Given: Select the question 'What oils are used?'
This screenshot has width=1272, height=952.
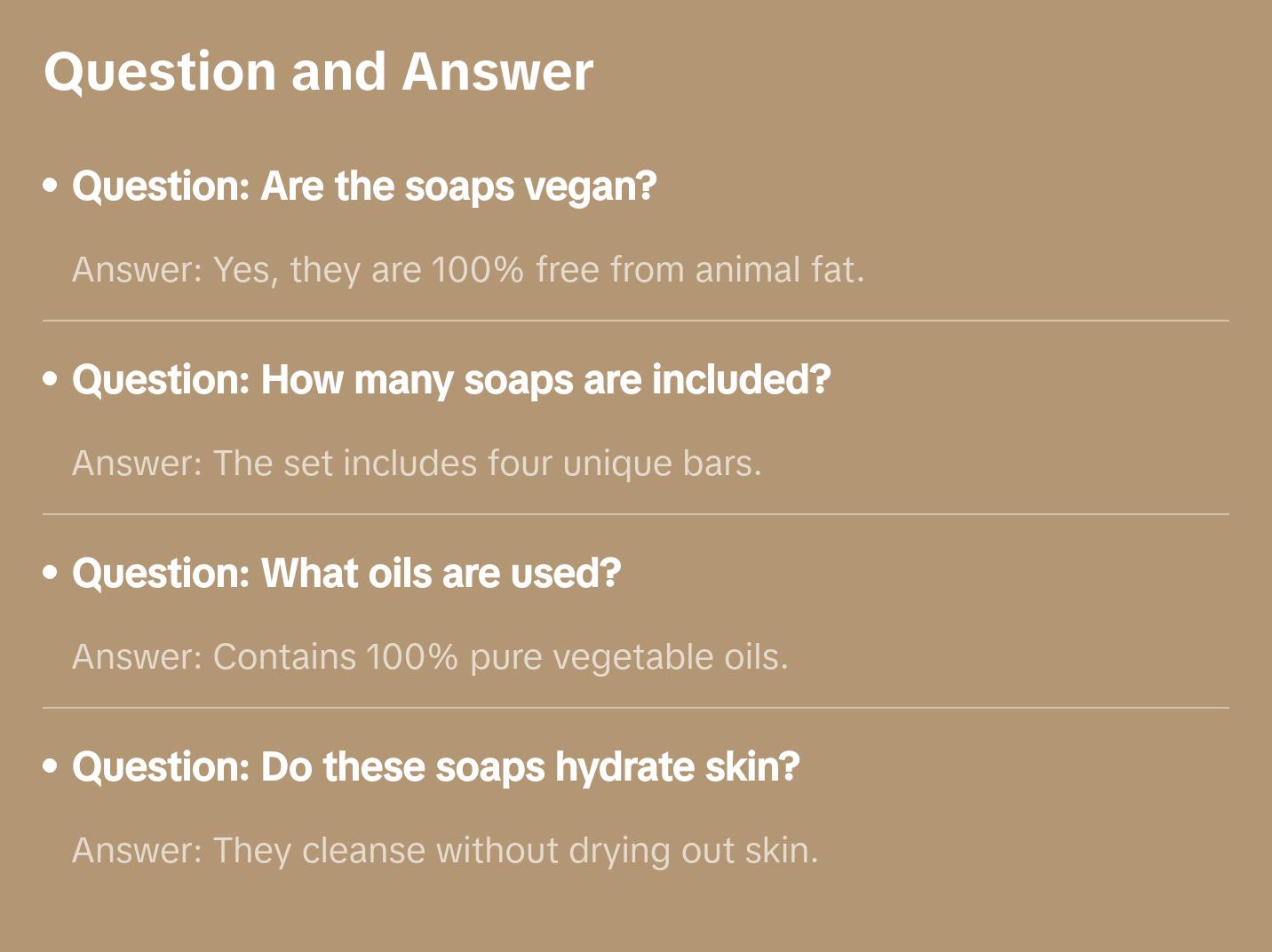Looking at the screenshot, I should (x=346, y=574).
